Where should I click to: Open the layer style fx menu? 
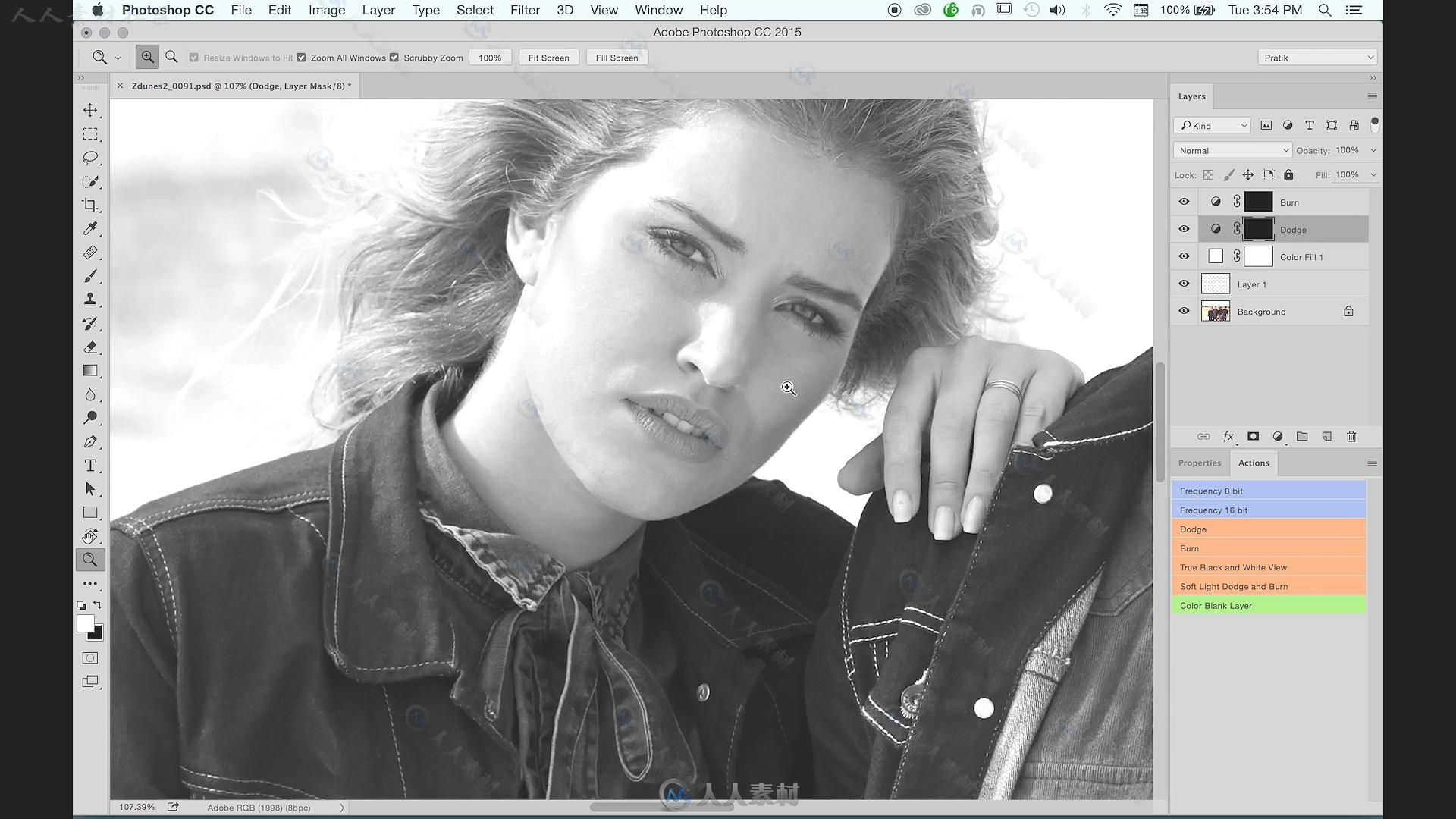pyautogui.click(x=1228, y=437)
